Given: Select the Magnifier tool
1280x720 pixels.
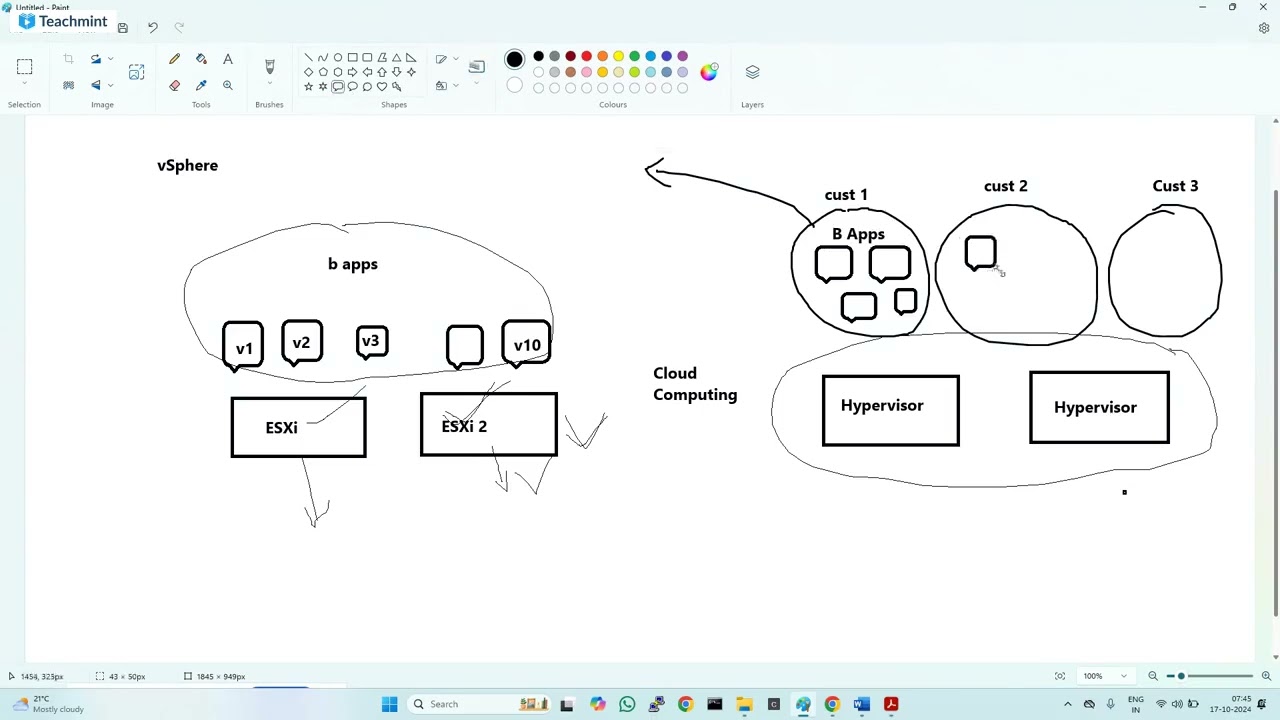Looking at the screenshot, I should pyautogui.click(x=228, y=85).
